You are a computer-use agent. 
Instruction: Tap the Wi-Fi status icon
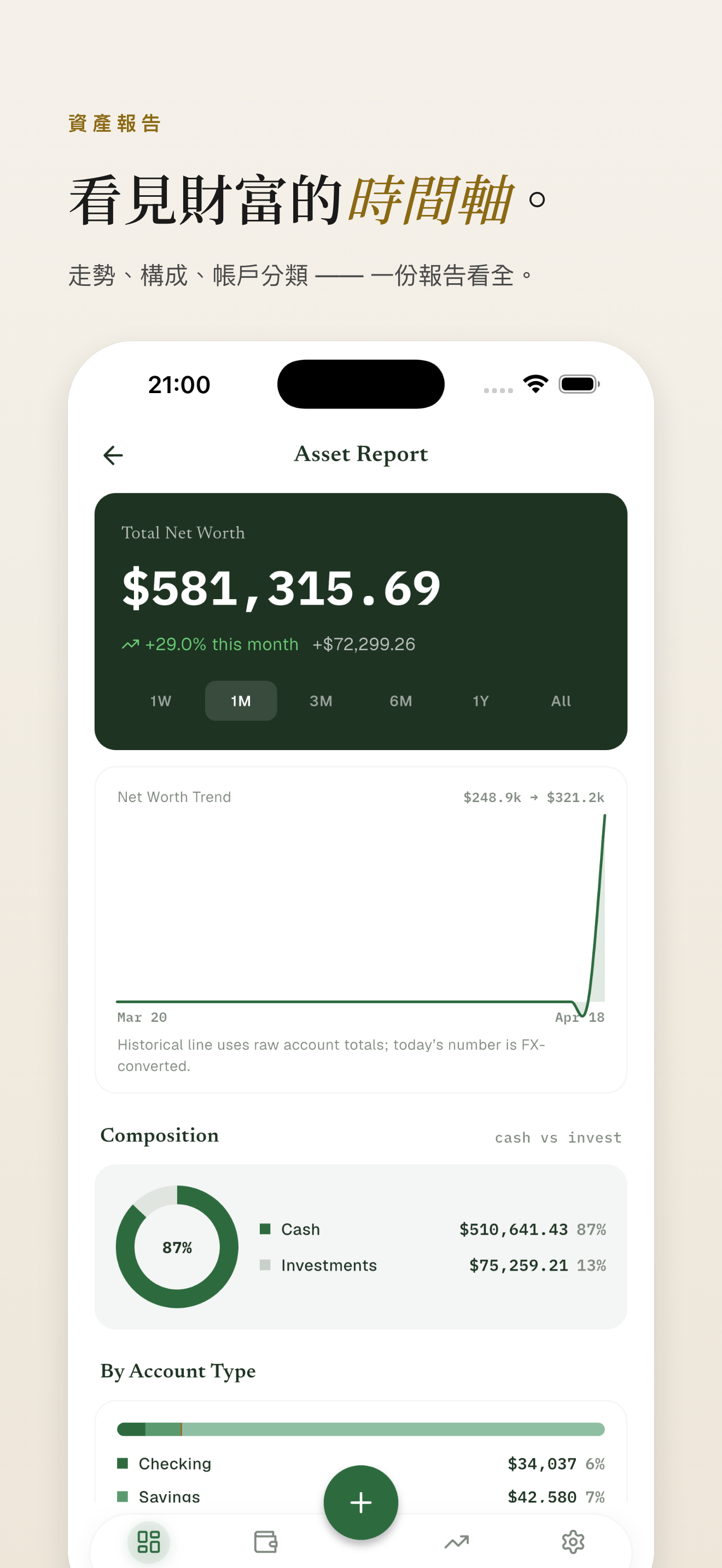(x=535, y=384)
